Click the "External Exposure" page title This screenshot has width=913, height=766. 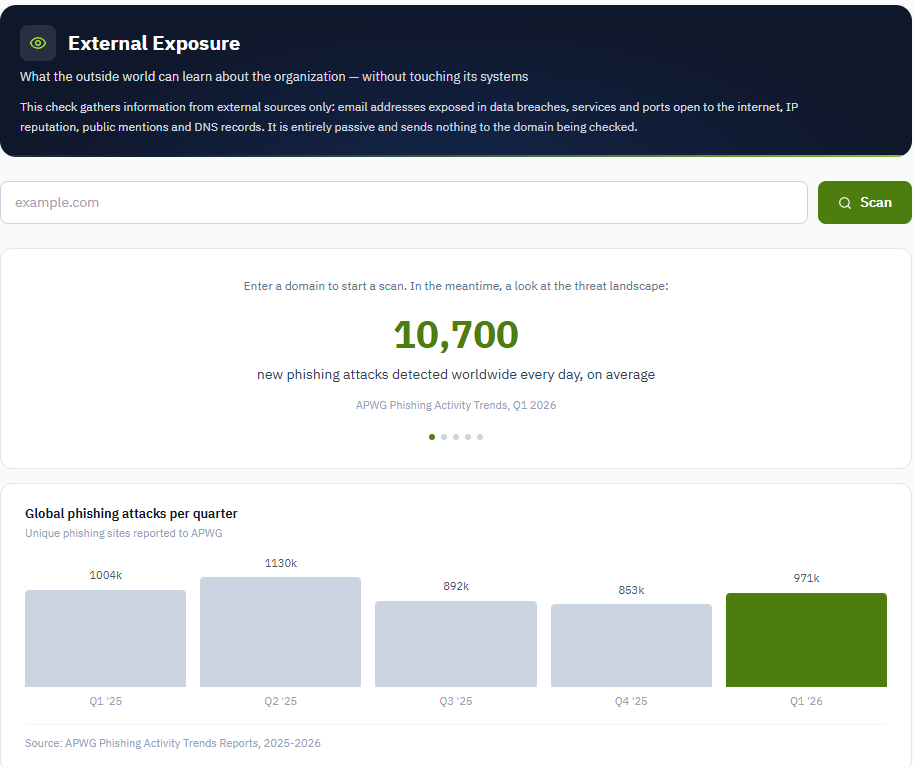[154, 43]
